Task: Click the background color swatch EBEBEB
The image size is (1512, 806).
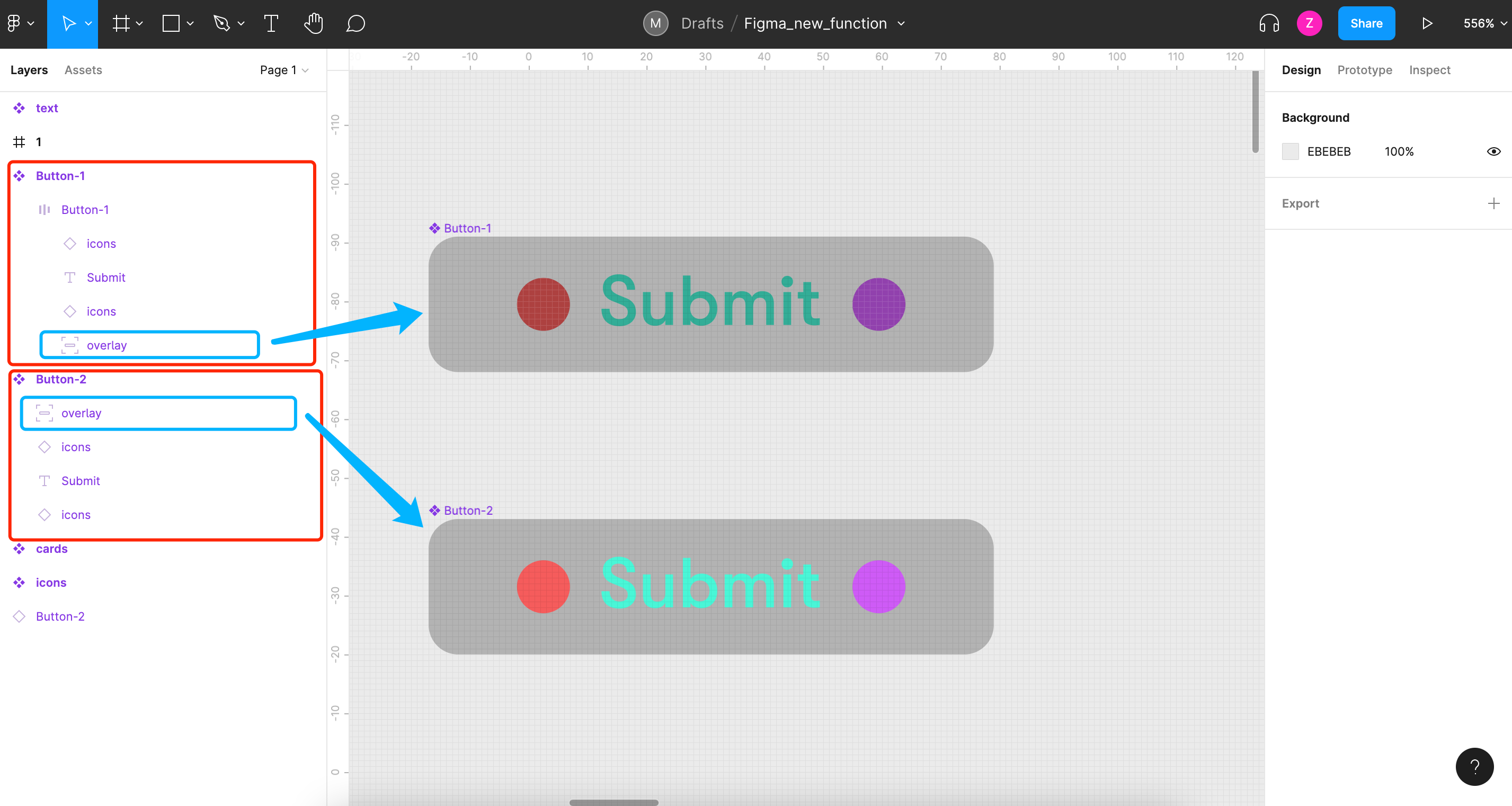Action: tap(1290, 151)
